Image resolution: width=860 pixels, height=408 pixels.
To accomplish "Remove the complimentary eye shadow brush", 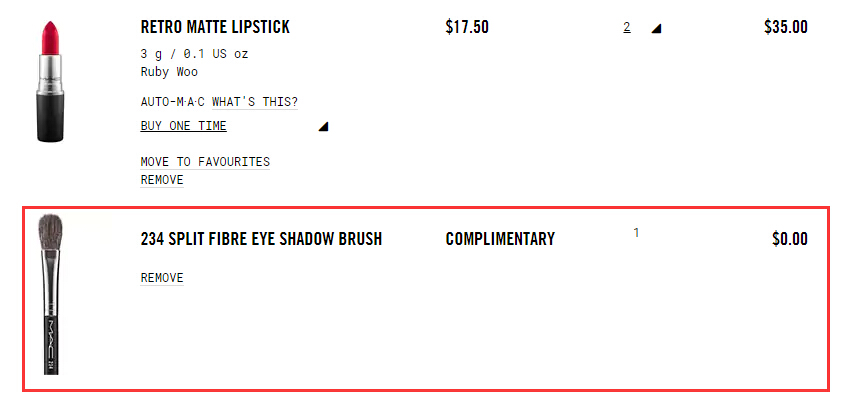I will tap(162, 278).
